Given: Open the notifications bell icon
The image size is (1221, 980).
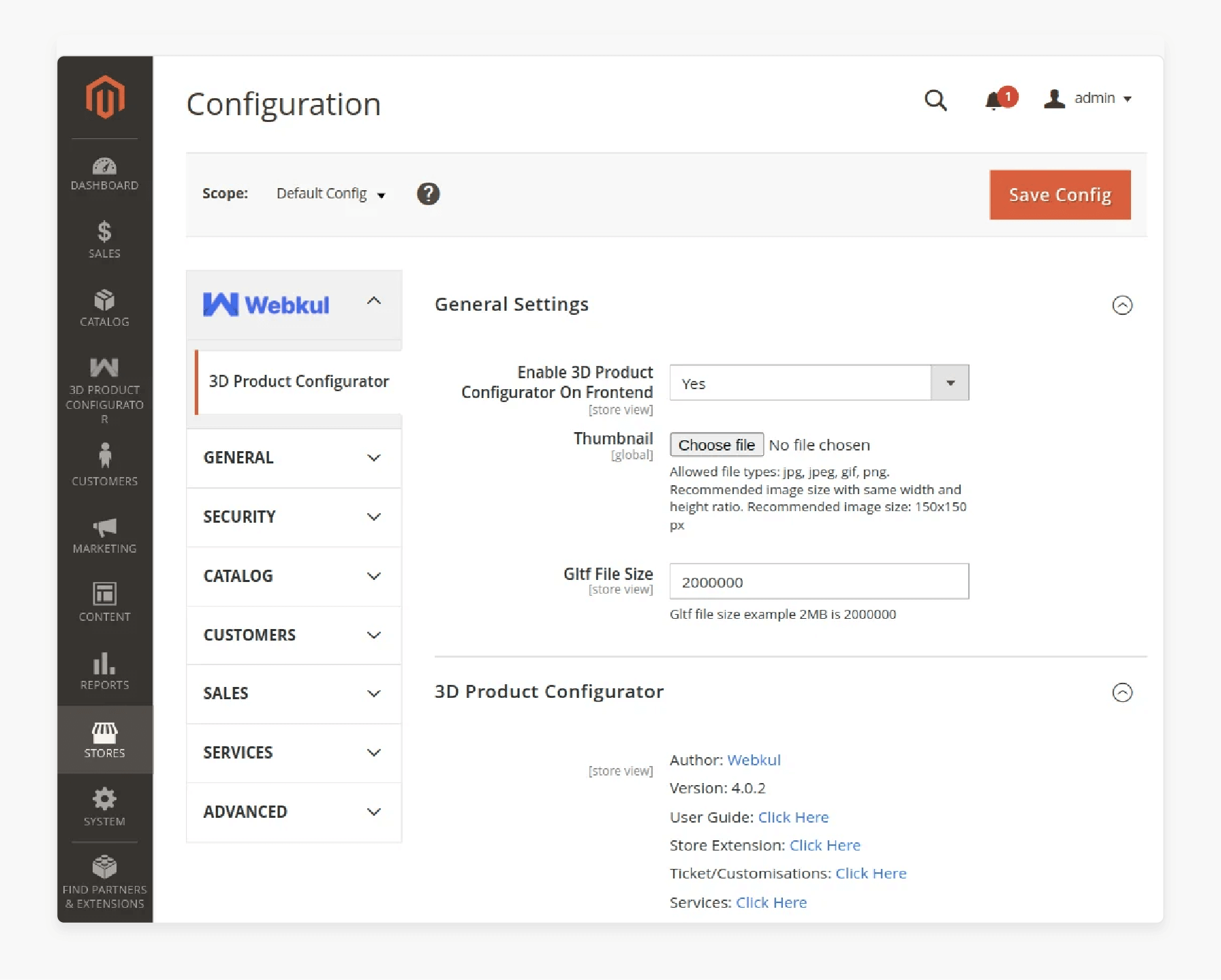Looking at the screenshot, I should click(x=995, y=101).
